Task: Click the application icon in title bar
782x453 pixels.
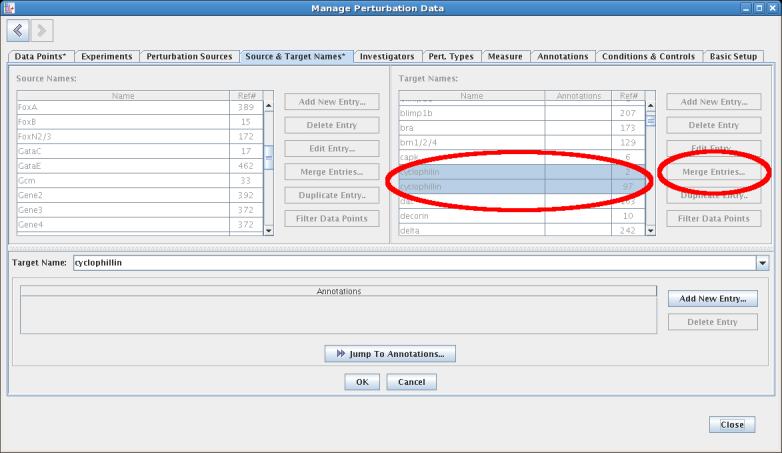Action: (9, 8)
